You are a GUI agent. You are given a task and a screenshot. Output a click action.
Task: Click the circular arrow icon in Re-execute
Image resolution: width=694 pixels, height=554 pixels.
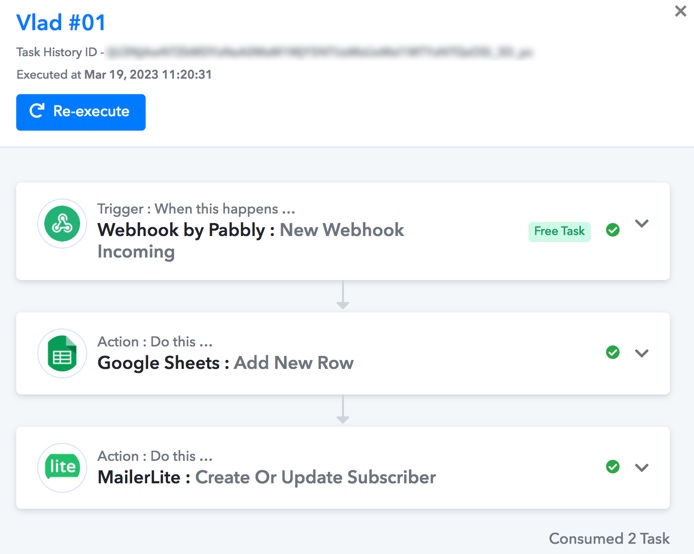click(x=37, y=111)
